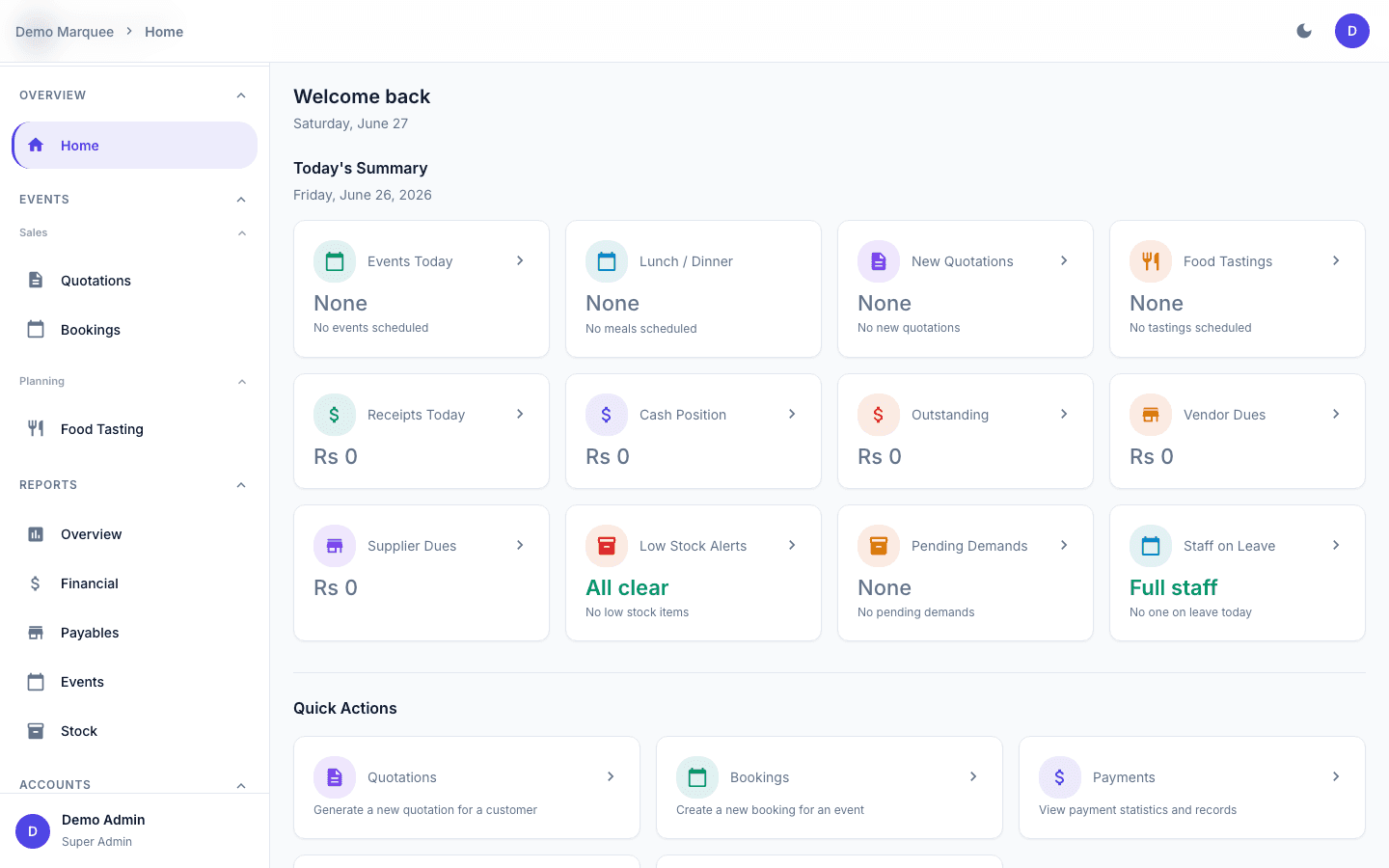The width and height of the screenshot is (1389, 868).
Task: Open Quick Actions Quotations arrow
Action: click(611, 776)
